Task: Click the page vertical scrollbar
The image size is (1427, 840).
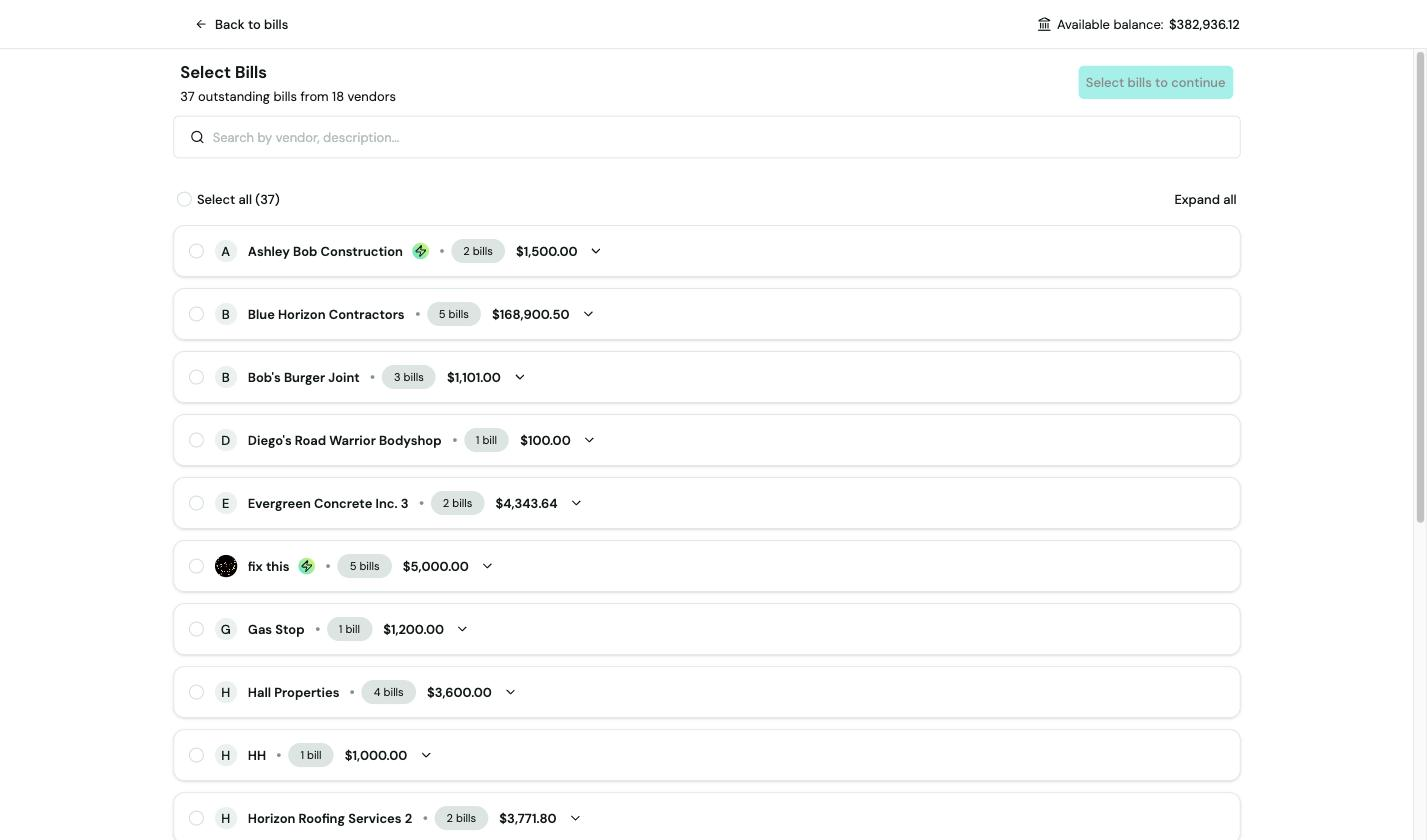Action: (x=1420, y=285)
